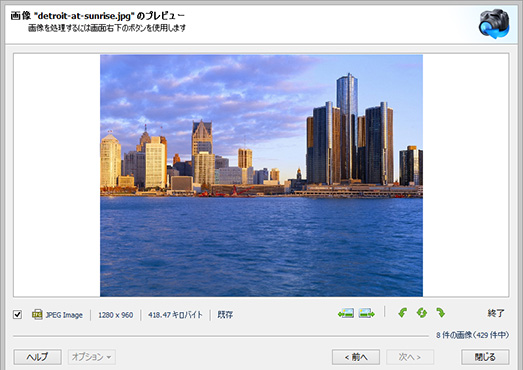Click the previous image arrow icon
The width and height of the screenshot is (523, 370).
tap(346, 313)
